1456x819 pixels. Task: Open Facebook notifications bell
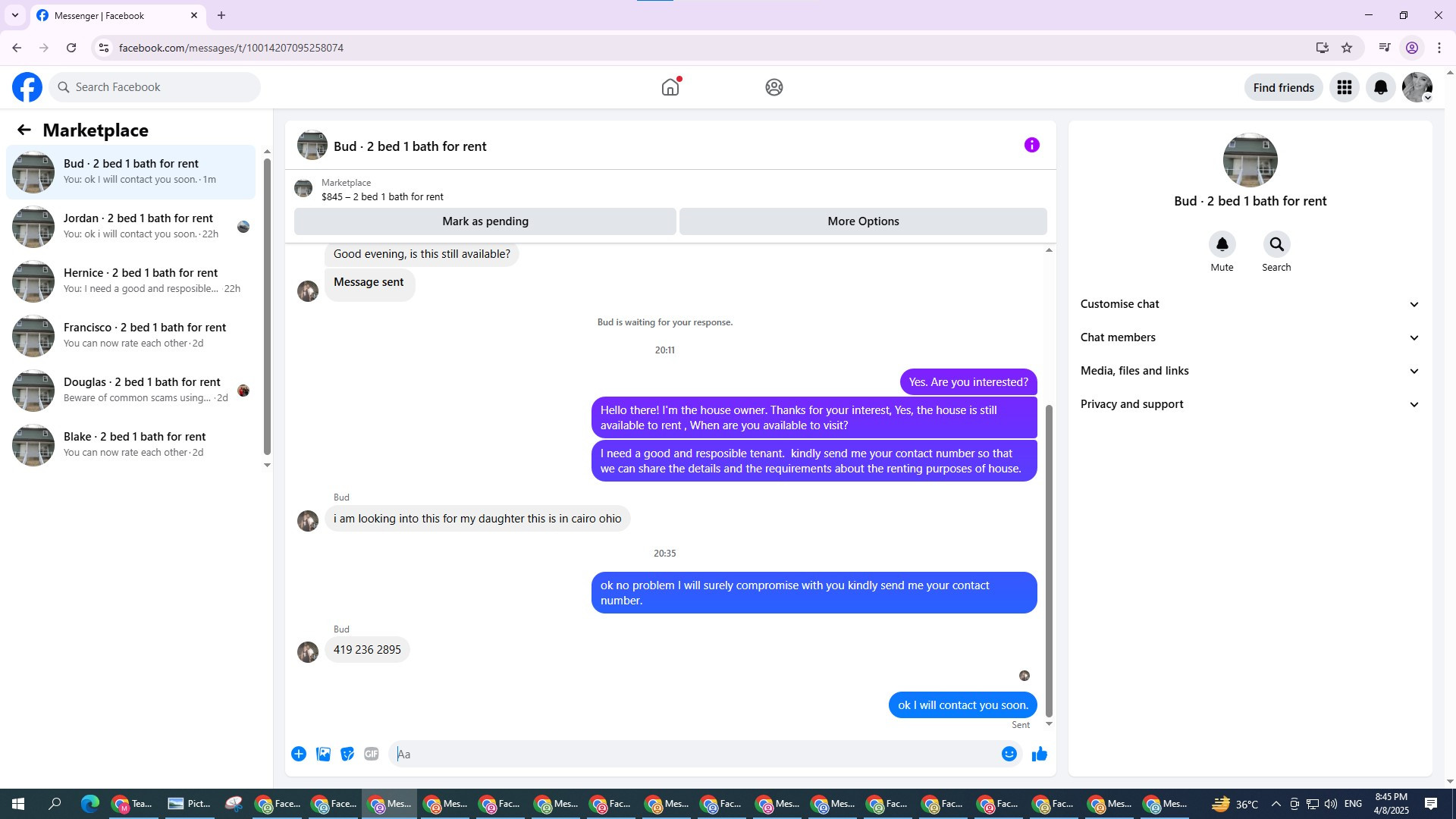click(1380, 87)
